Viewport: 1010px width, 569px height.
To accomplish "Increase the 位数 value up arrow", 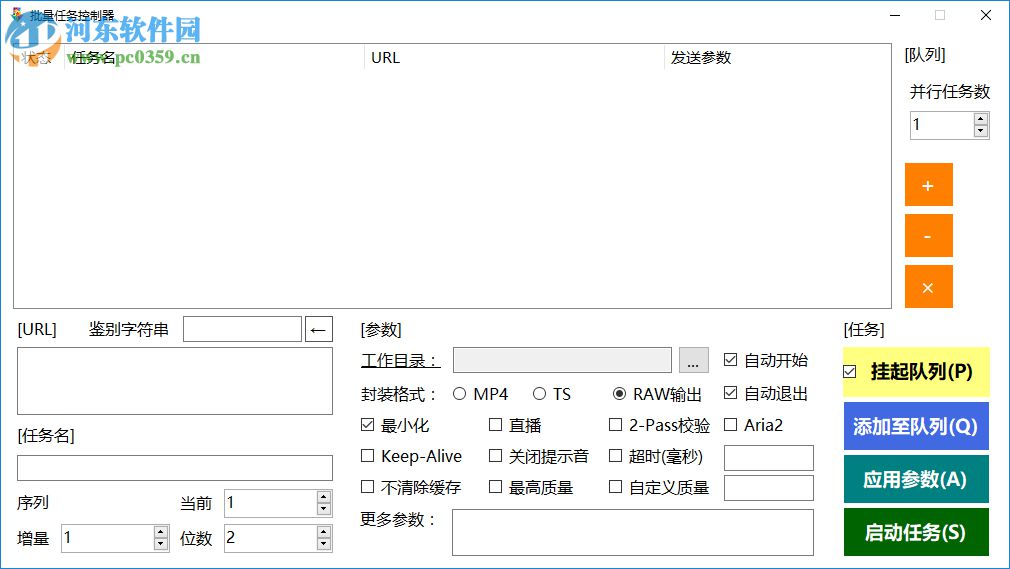I will tap(324, 532).
